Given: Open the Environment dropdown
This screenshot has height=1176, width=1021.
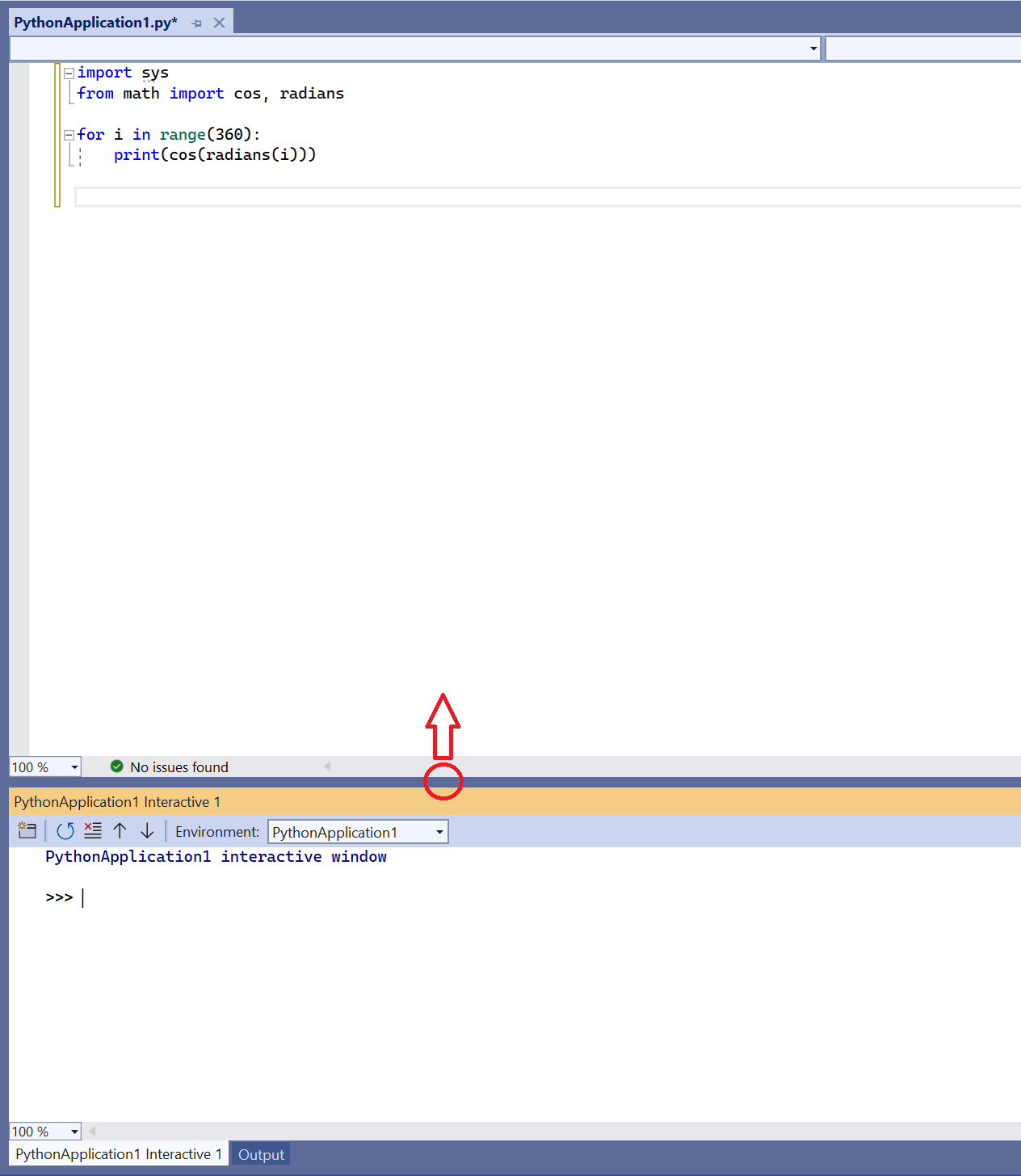Looking at the screenshot, I should point(439,831).
